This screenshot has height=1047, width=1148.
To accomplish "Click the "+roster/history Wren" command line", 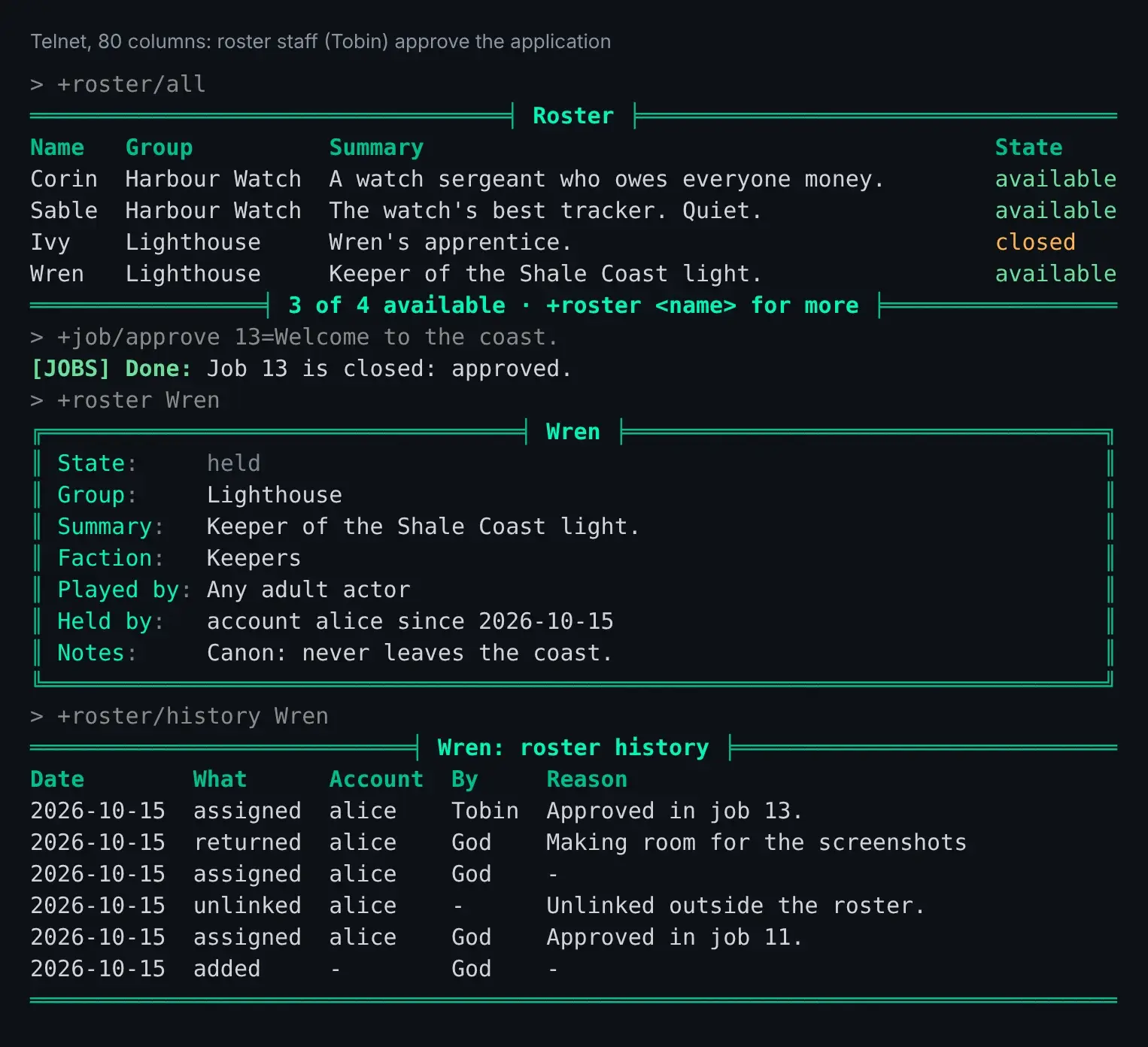I will [x=179, y=716].
